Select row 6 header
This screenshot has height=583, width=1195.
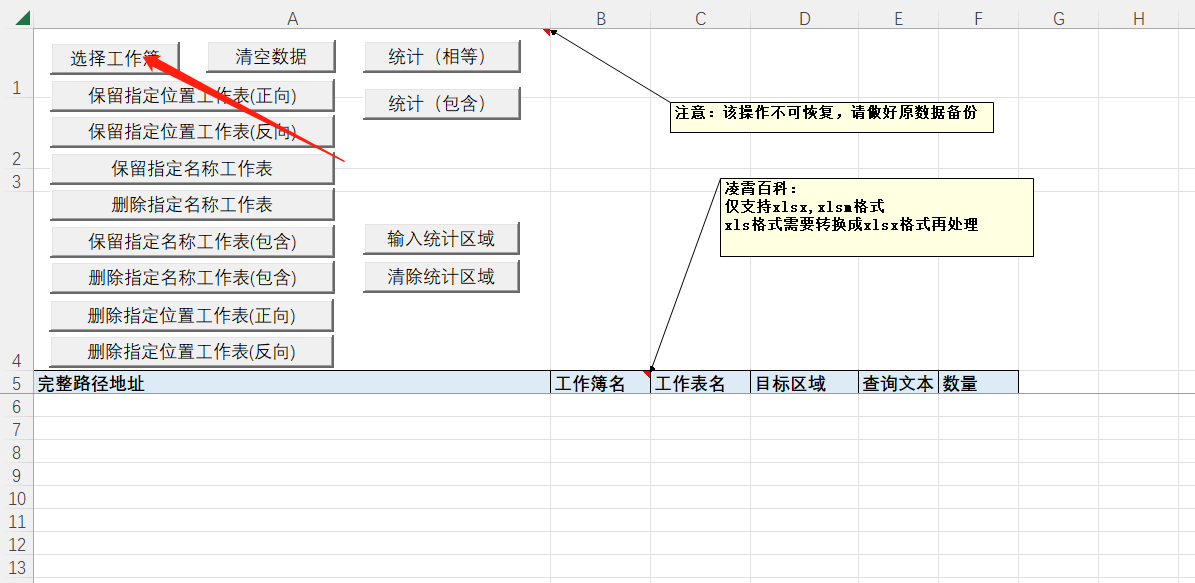tap(17, 406)
